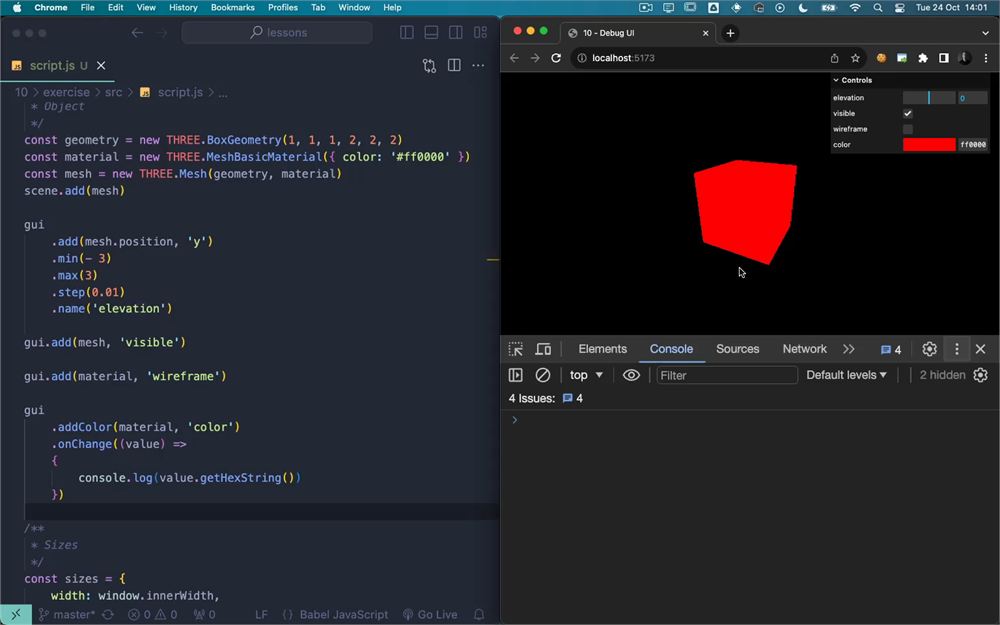This screenshot has width=1000, height=625.
Task: Click the Spotlight search icon in menu bar
Action: [x=878, y=8]
